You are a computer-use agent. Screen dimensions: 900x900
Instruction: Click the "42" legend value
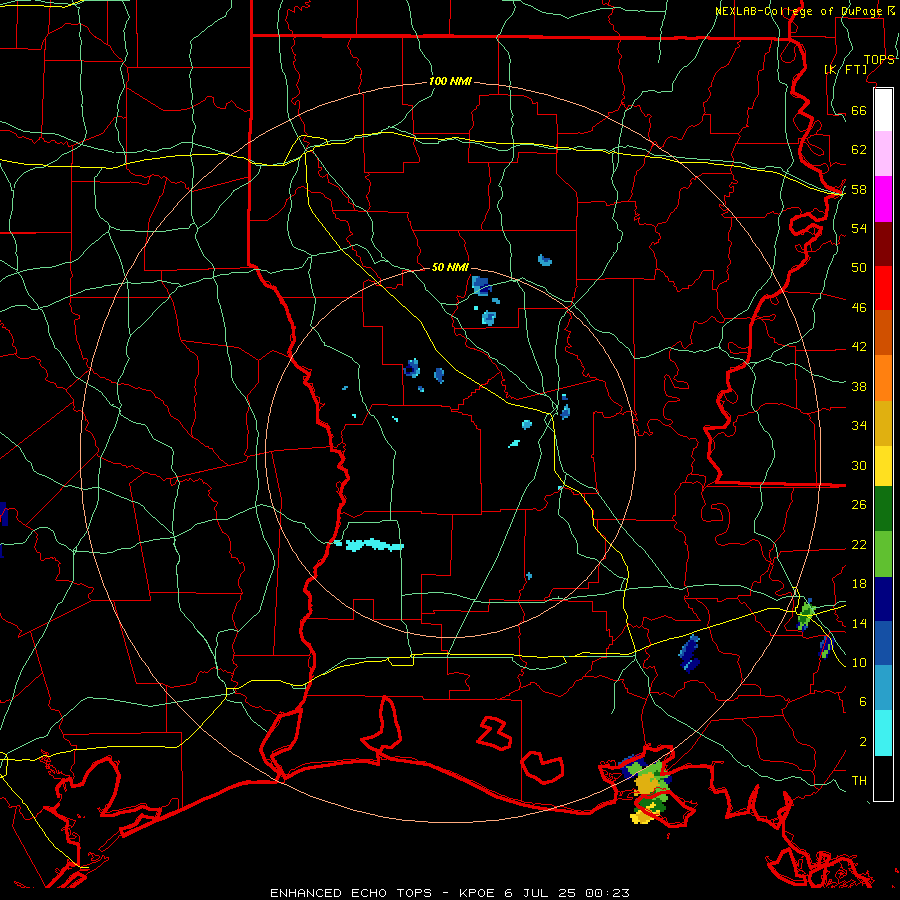859,347
